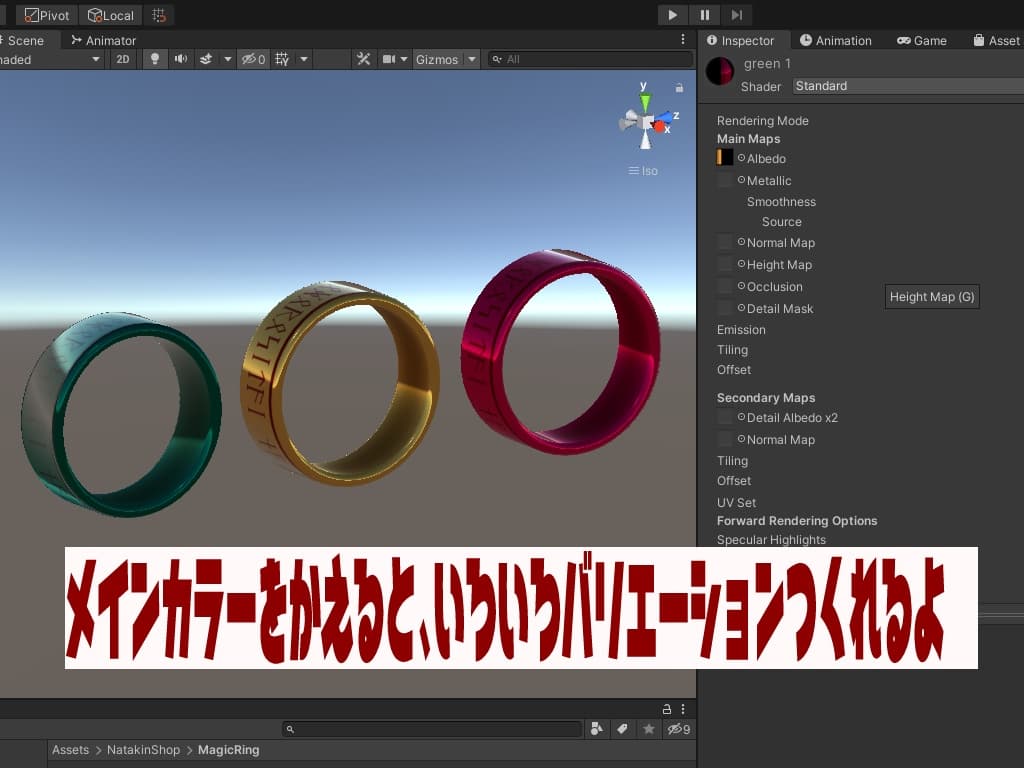This screenshot has height=768, width=1024.
Task: Select the search-by-type icon in Project panel
Action: [x=597, y=729]
